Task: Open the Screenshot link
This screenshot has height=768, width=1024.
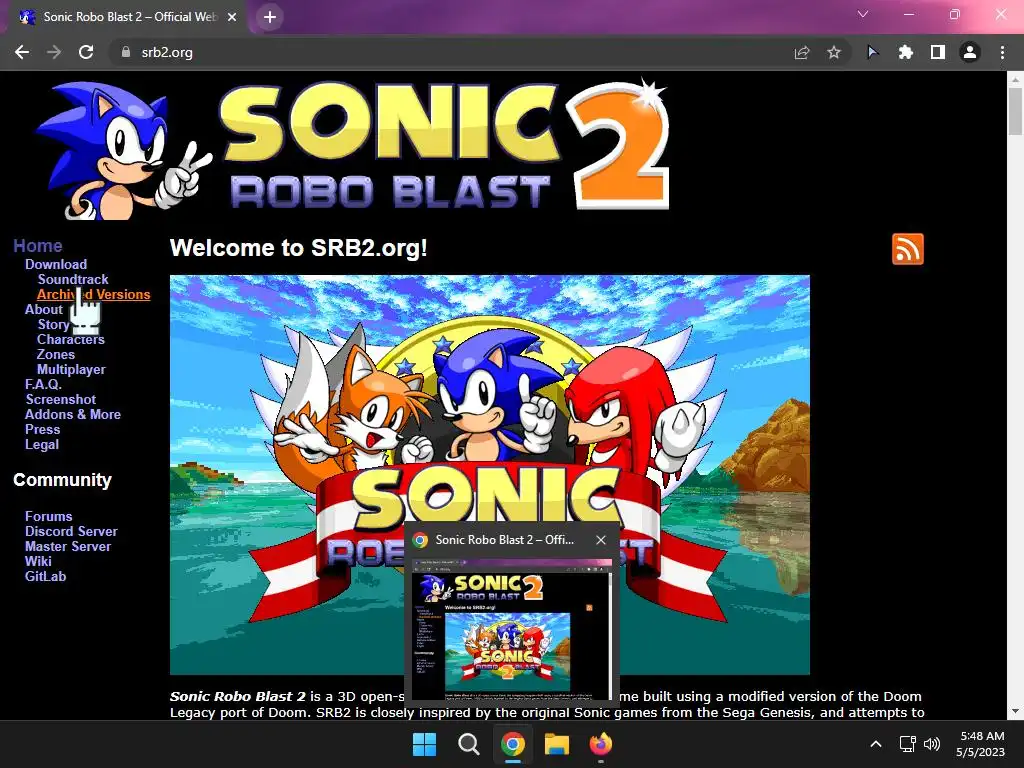Action: coord(61,400)
